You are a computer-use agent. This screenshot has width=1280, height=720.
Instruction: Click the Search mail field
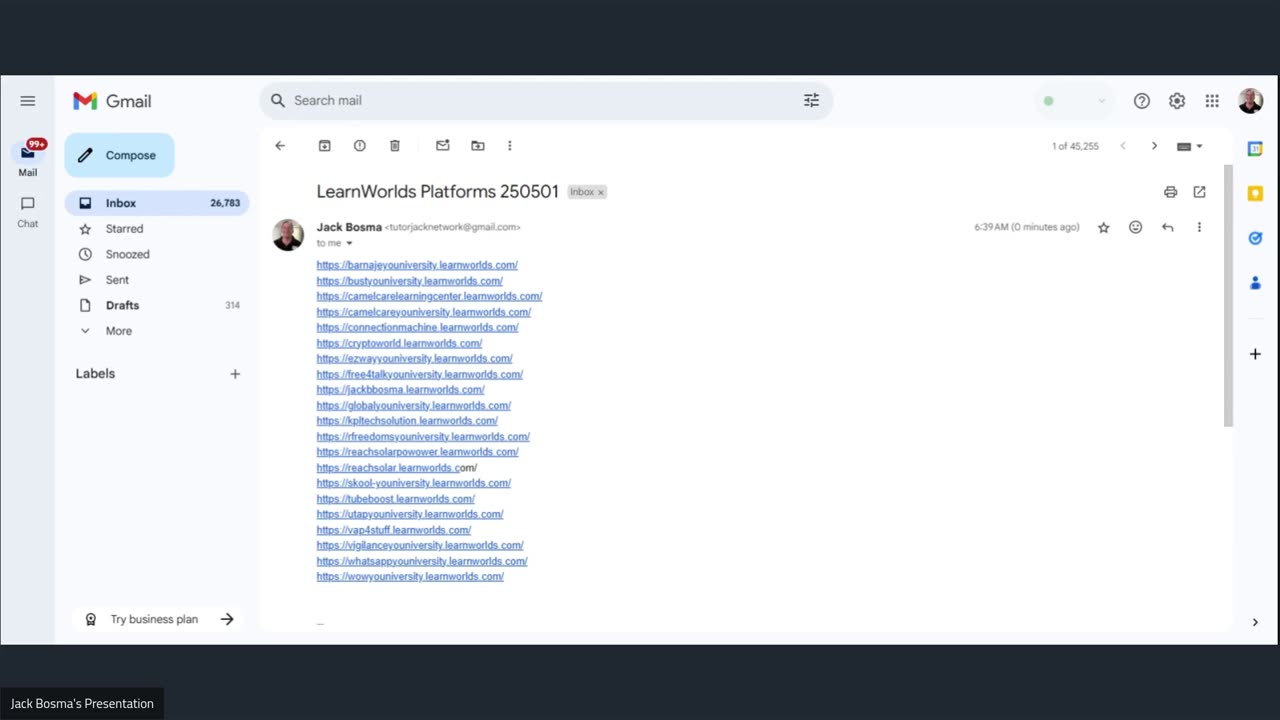coord(546,100)
